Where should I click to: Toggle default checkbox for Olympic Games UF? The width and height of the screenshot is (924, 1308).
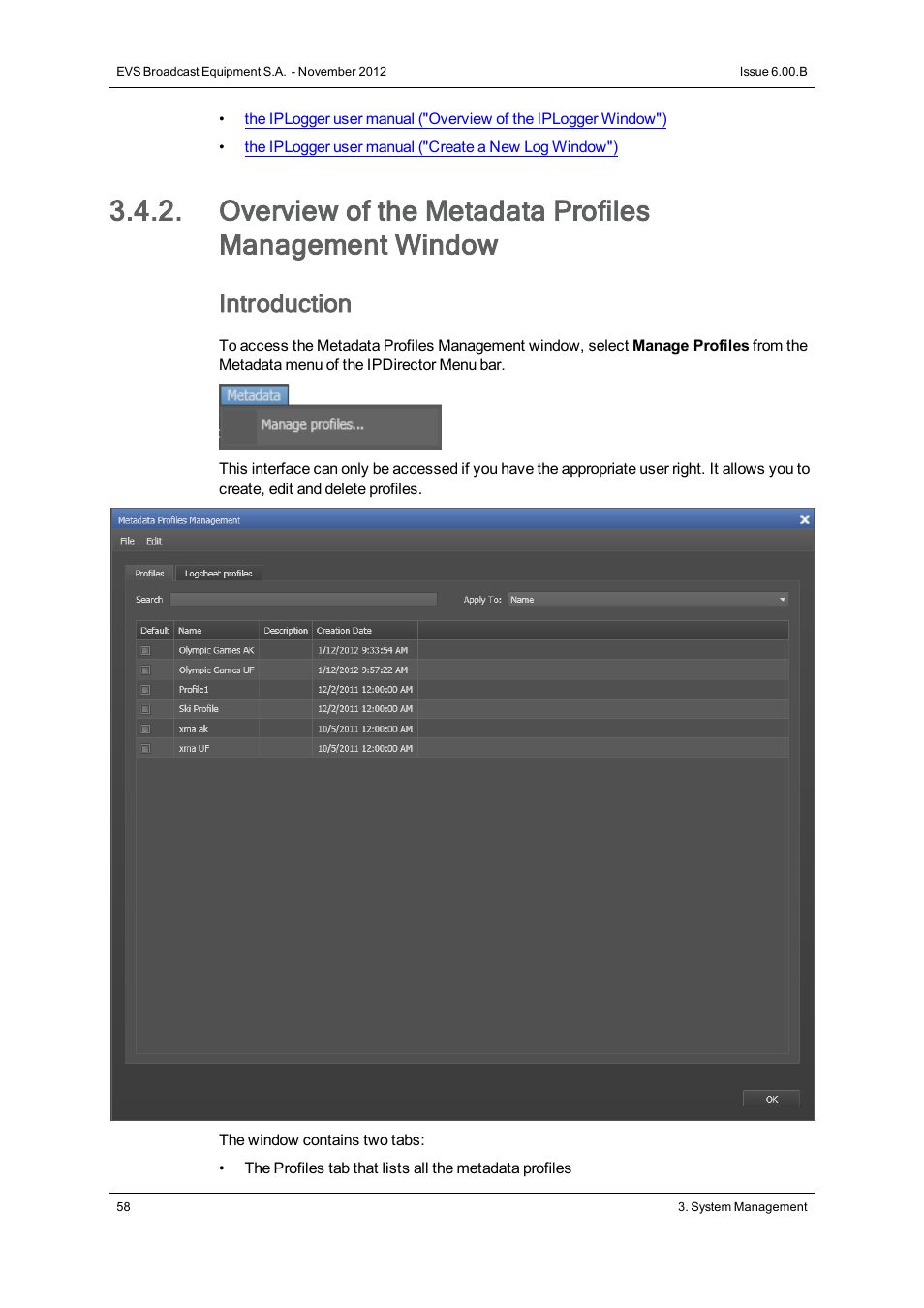point(145,670)
